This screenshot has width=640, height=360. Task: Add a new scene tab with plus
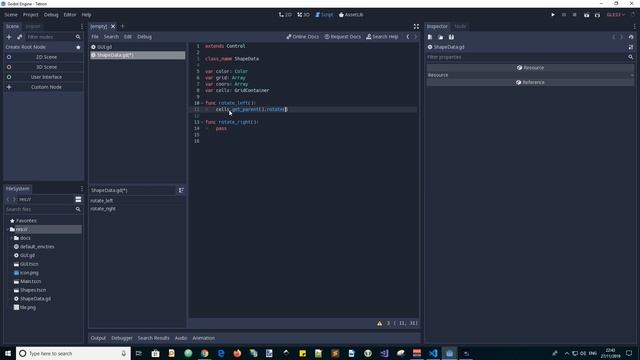click(x=122, y=26)
